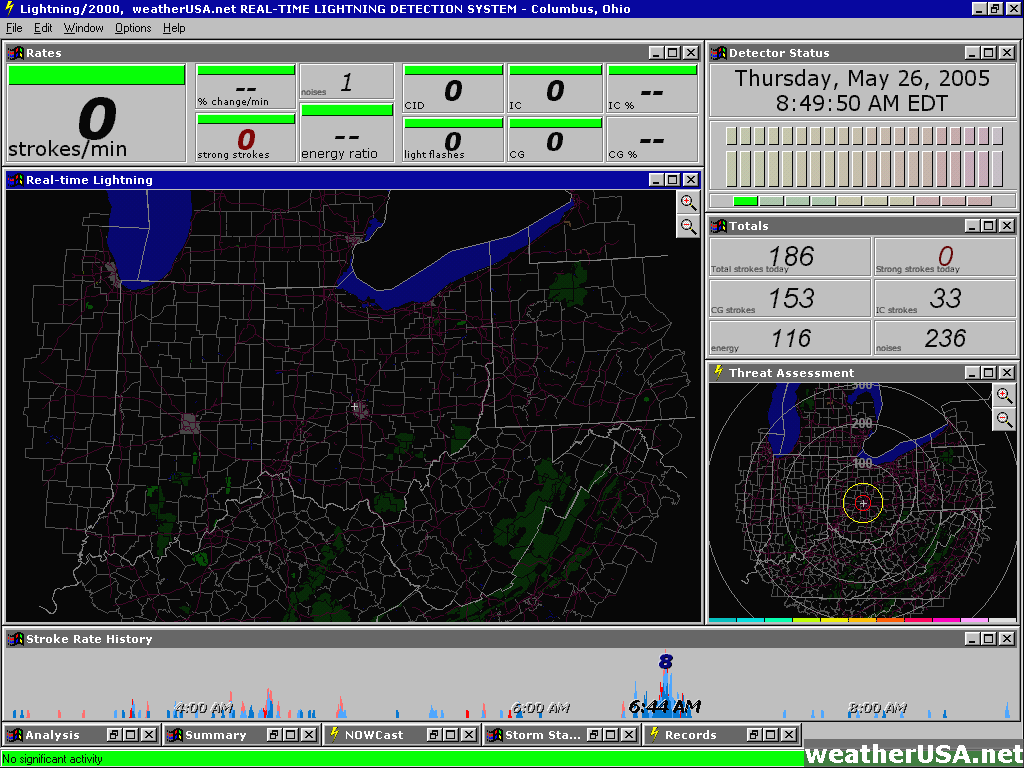1024x768 pixels.
Task: Click the '8:00 AM' label in Stroke Rate History
Action: 877,707
